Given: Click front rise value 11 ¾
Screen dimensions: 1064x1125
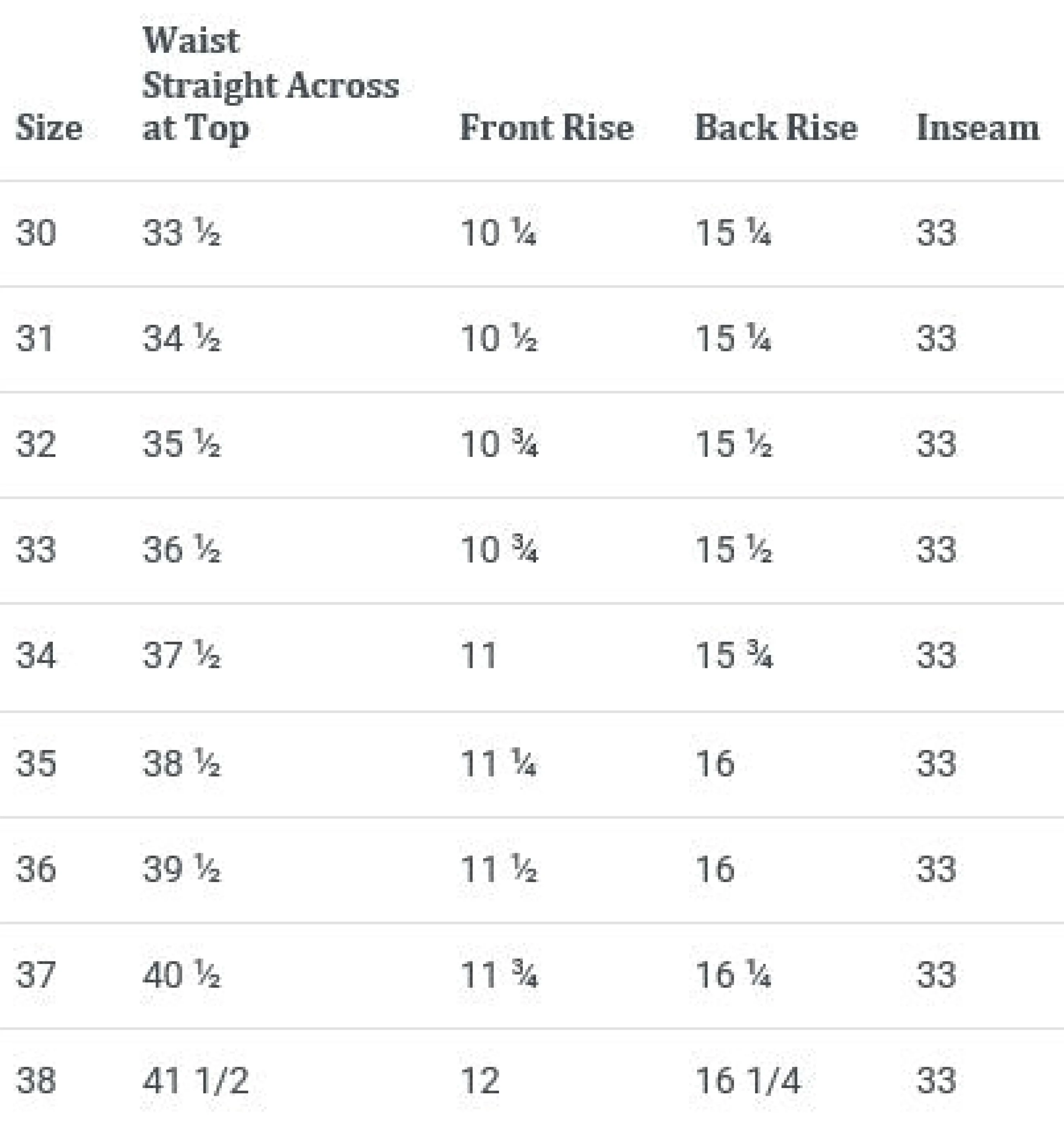Looking at the screenshot, I should coord(499,975).
